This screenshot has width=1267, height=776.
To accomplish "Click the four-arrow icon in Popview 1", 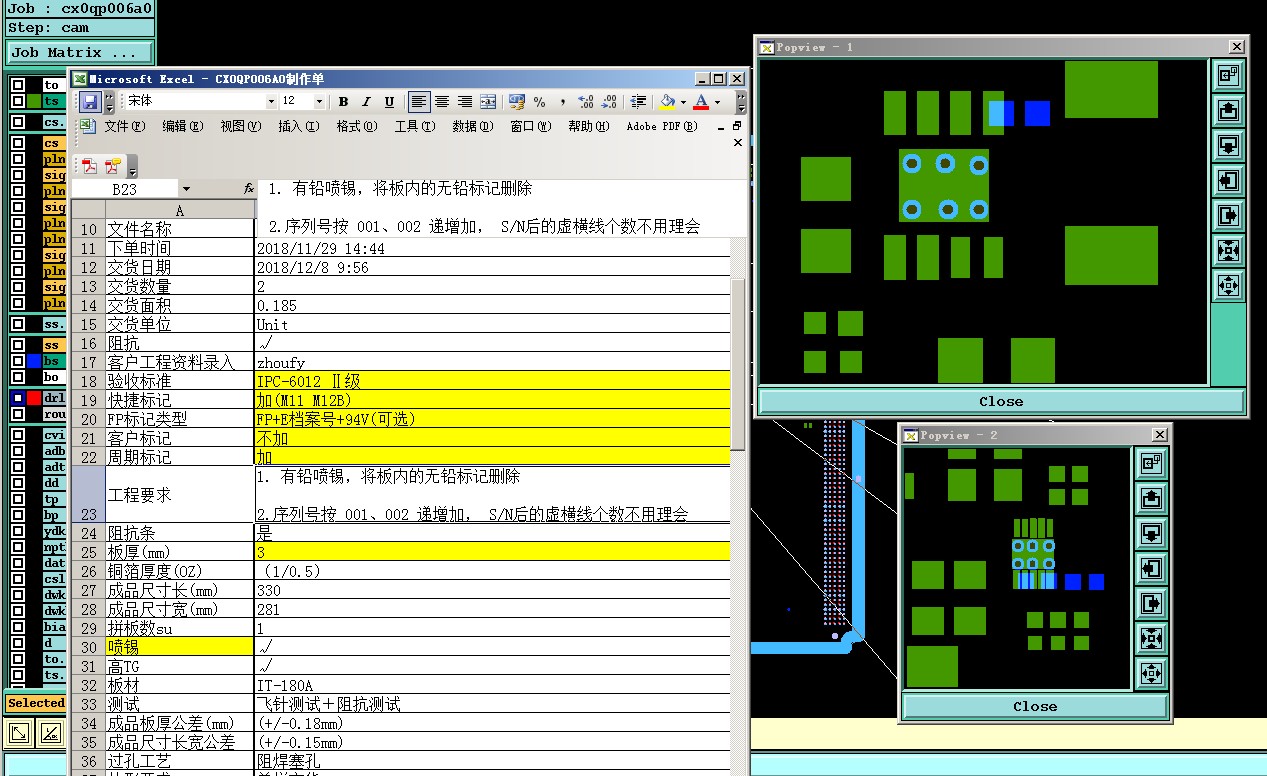I will [x=1229, y=285].
